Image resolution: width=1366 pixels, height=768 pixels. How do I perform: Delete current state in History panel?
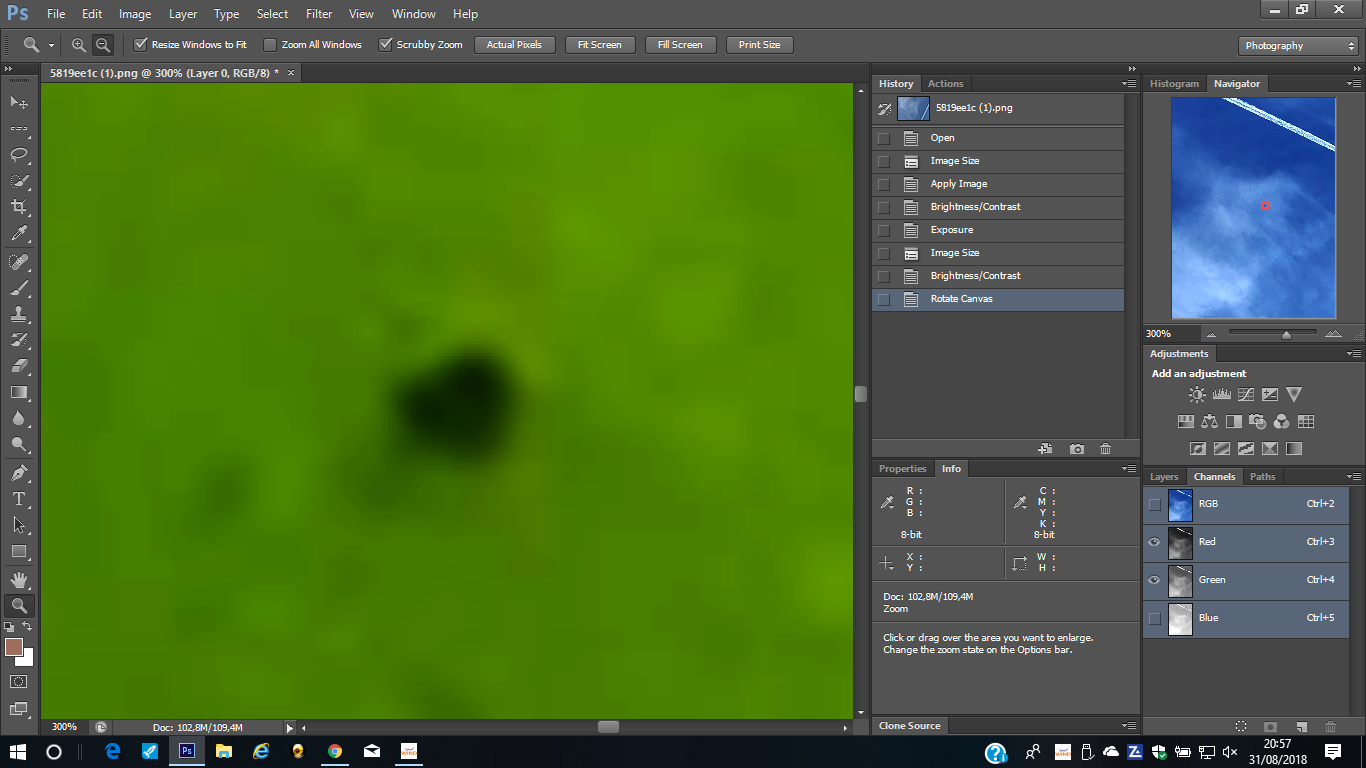(x=1105, y=450)
